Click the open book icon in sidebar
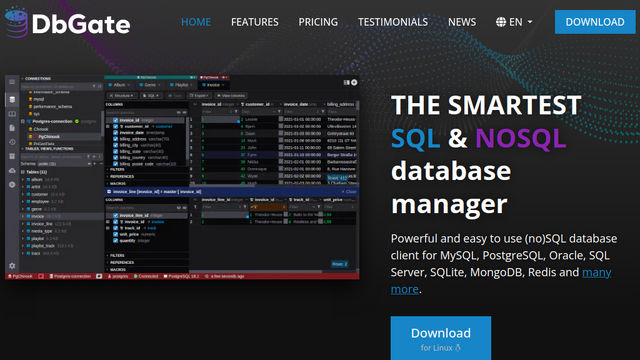Viewport: 640px width, 360px height. pyautogui.click(x=12, y=114)
